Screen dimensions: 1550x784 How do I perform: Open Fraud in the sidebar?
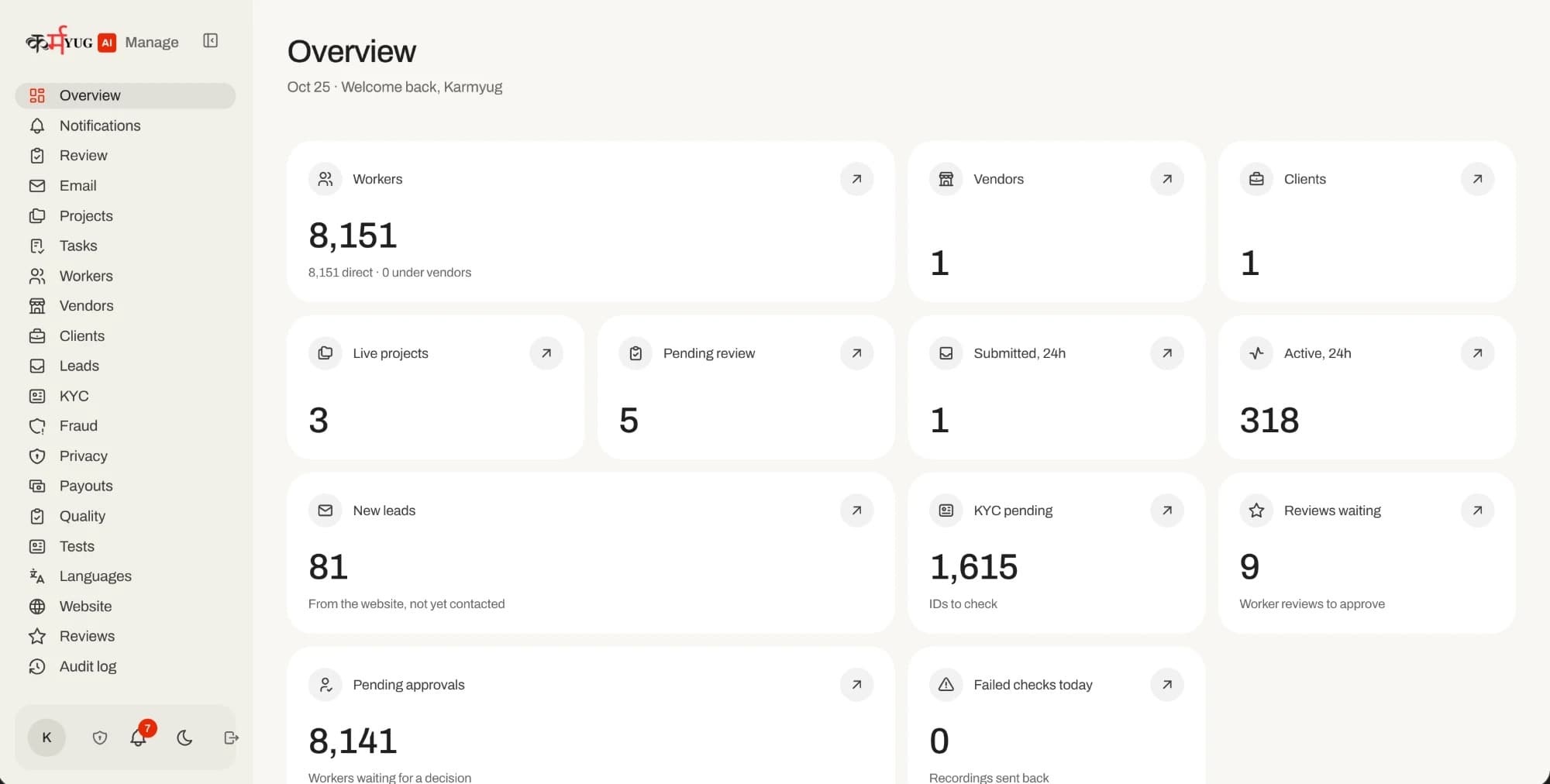(x=126, y=426)
